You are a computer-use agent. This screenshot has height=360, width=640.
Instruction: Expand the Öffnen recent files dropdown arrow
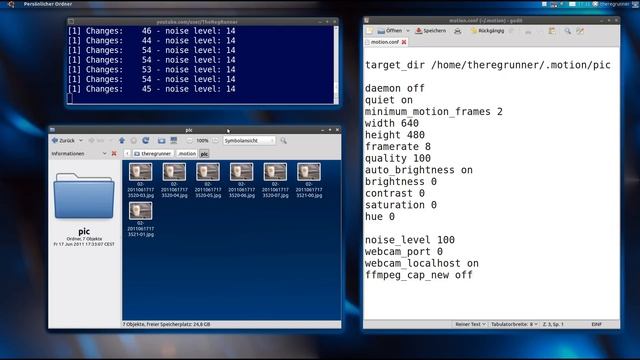(x=408, y=31)
